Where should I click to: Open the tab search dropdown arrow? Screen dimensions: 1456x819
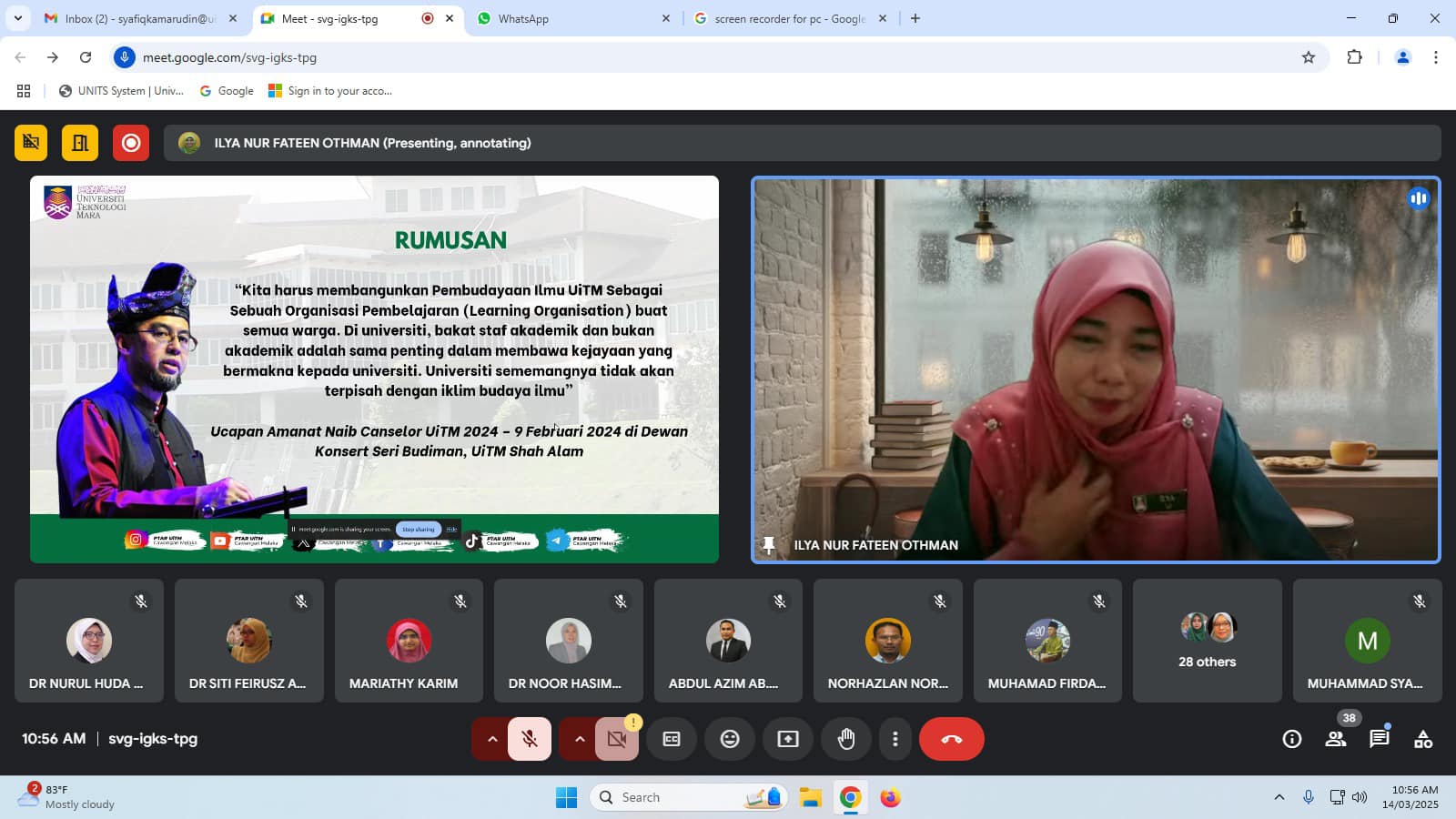pos(18,18)
